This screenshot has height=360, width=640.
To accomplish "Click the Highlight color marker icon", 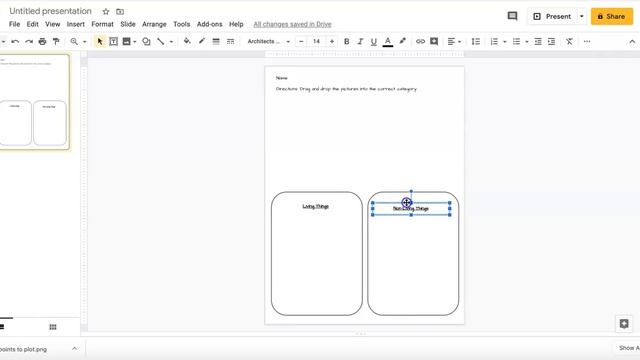I will pyautogui.click(x=402, y=41).
